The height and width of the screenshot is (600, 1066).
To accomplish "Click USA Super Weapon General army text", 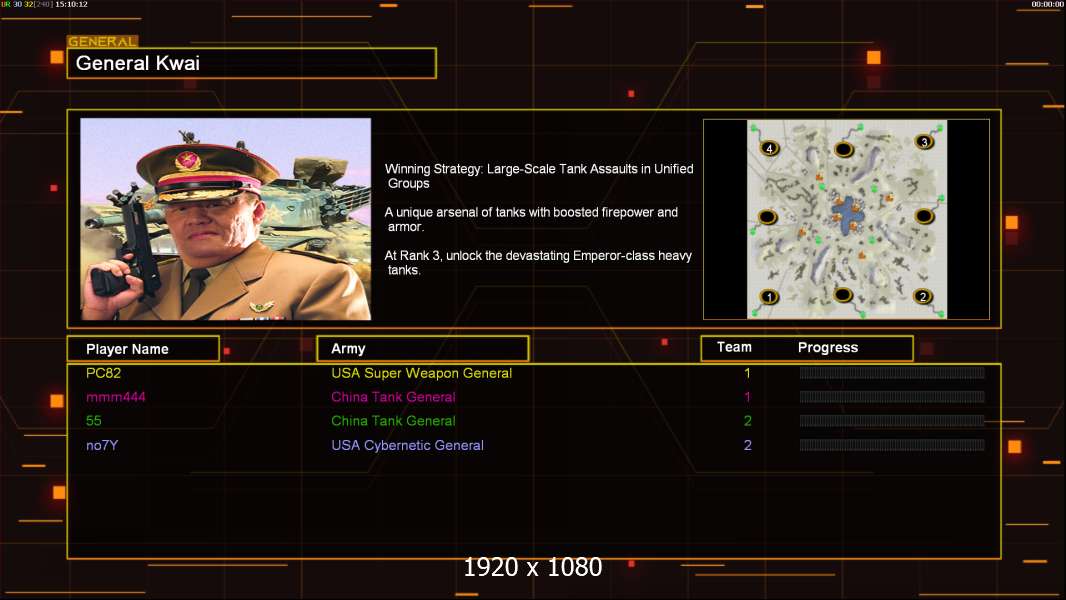I will coord(422,373).
